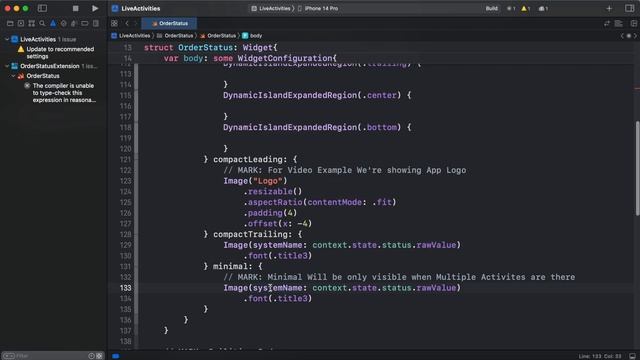640x360 pixels.
Task: Click the red error marker in scroll gutter
Action: pyautogui.click(x=637, y=89)
